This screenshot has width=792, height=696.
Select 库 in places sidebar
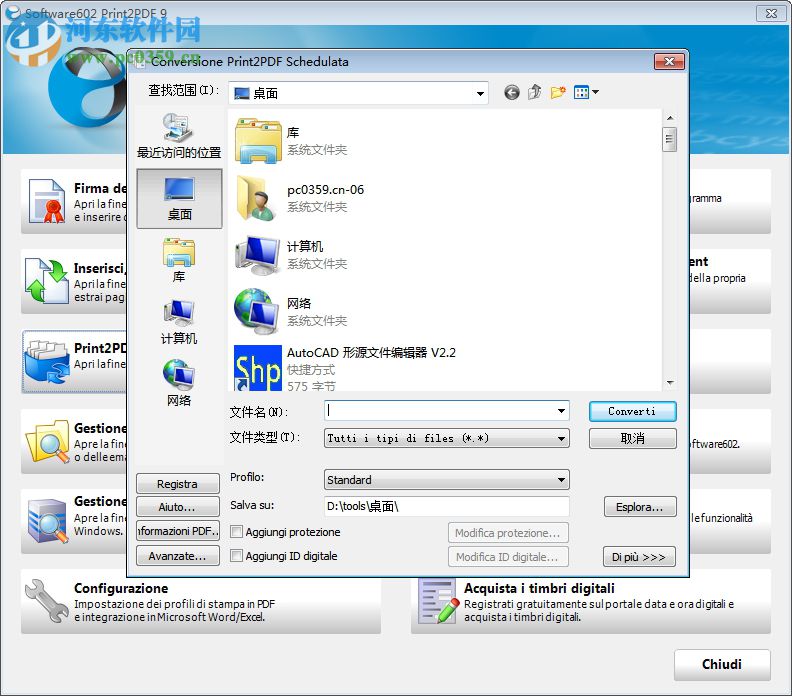pos(179,261)
